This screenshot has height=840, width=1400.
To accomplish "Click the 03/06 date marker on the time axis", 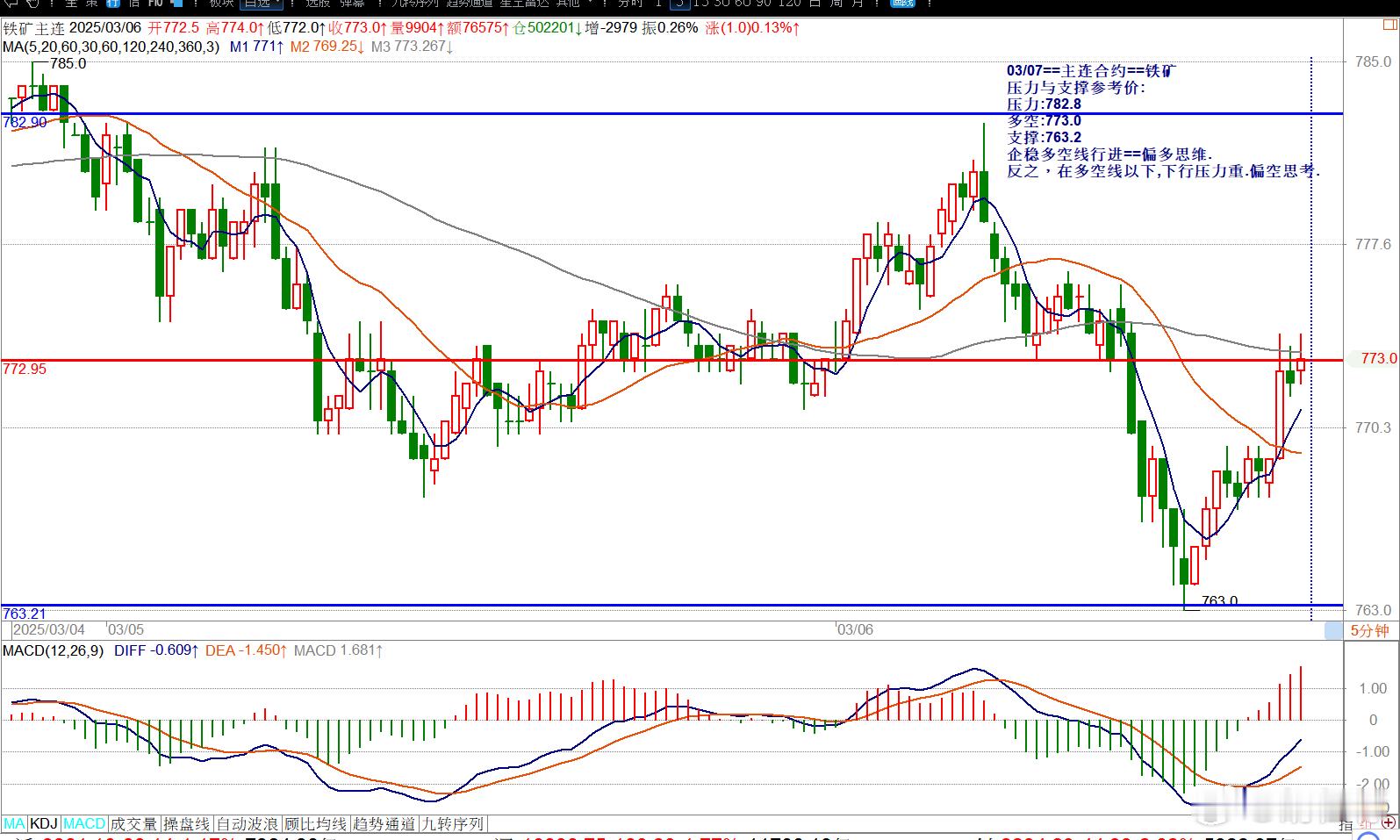I will click(x=855, y=629).
